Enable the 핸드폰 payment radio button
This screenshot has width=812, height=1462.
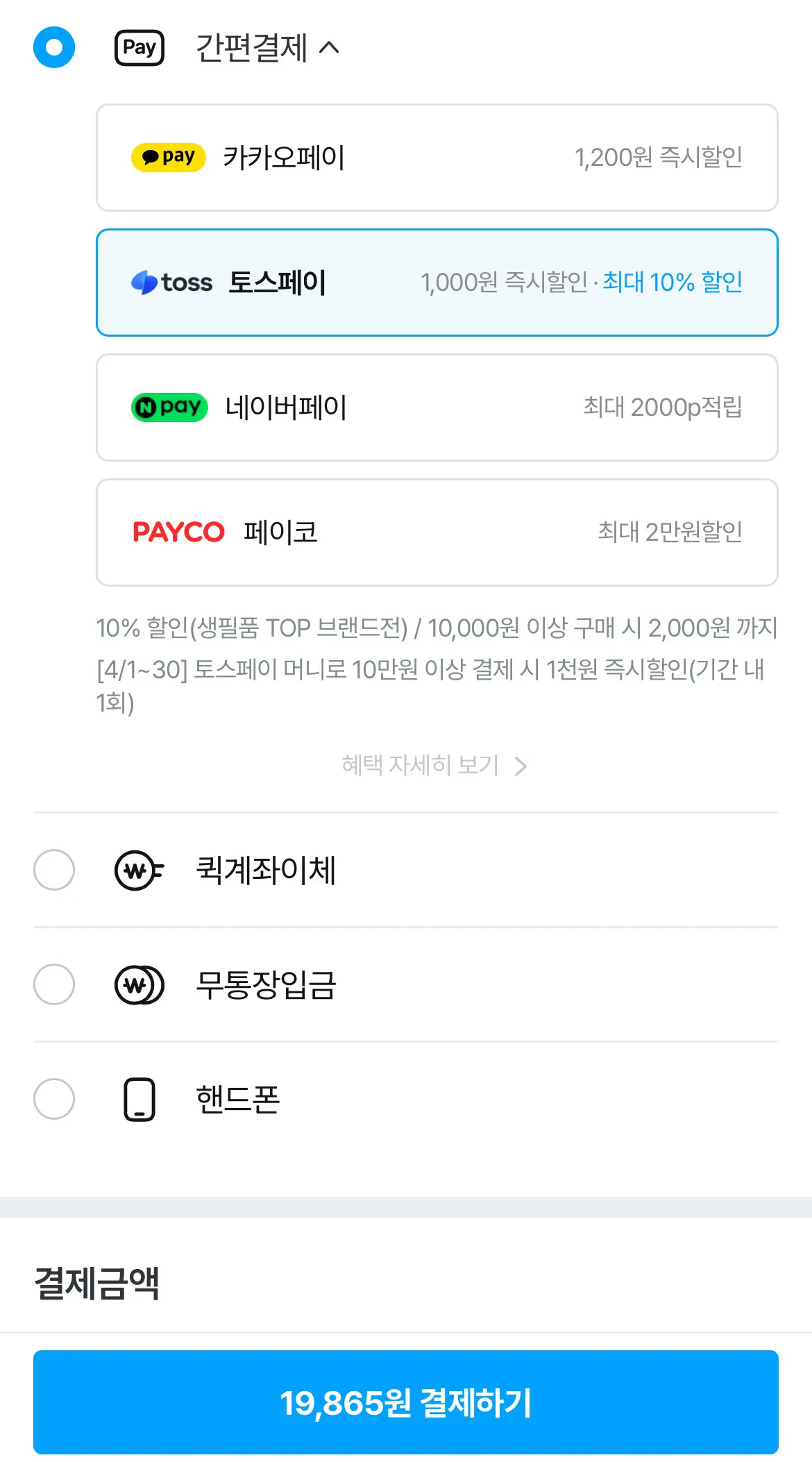53,1099
